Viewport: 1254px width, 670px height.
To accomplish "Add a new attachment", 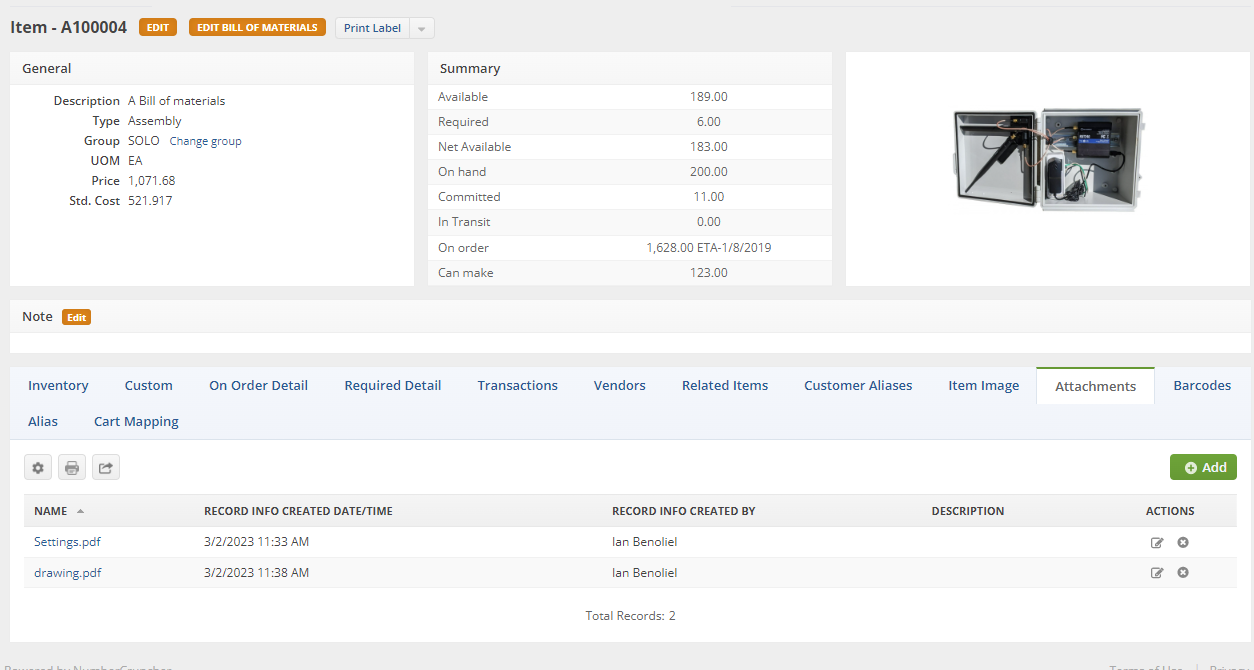I will 1203,467.
